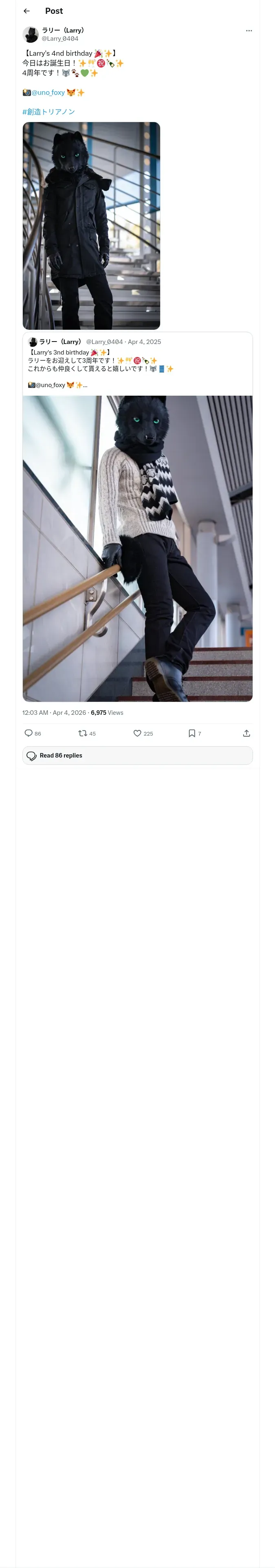Click the @Larry_0404 handle under name
Viewport: 275px width, 1568px height.
(60, 38)
